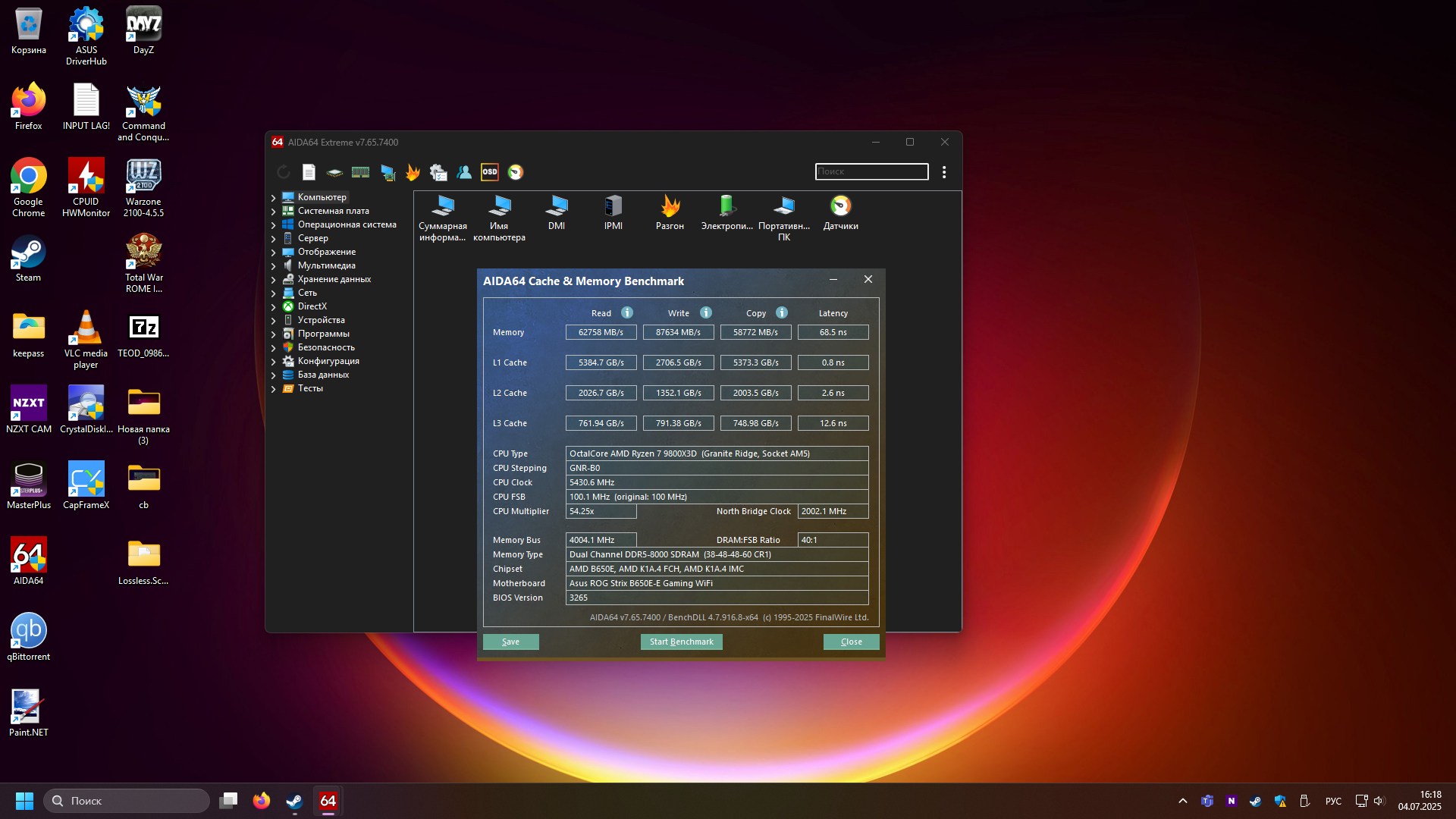
Task: Click the Memory Latency value 68.5 ns
Action: point(833,332)
